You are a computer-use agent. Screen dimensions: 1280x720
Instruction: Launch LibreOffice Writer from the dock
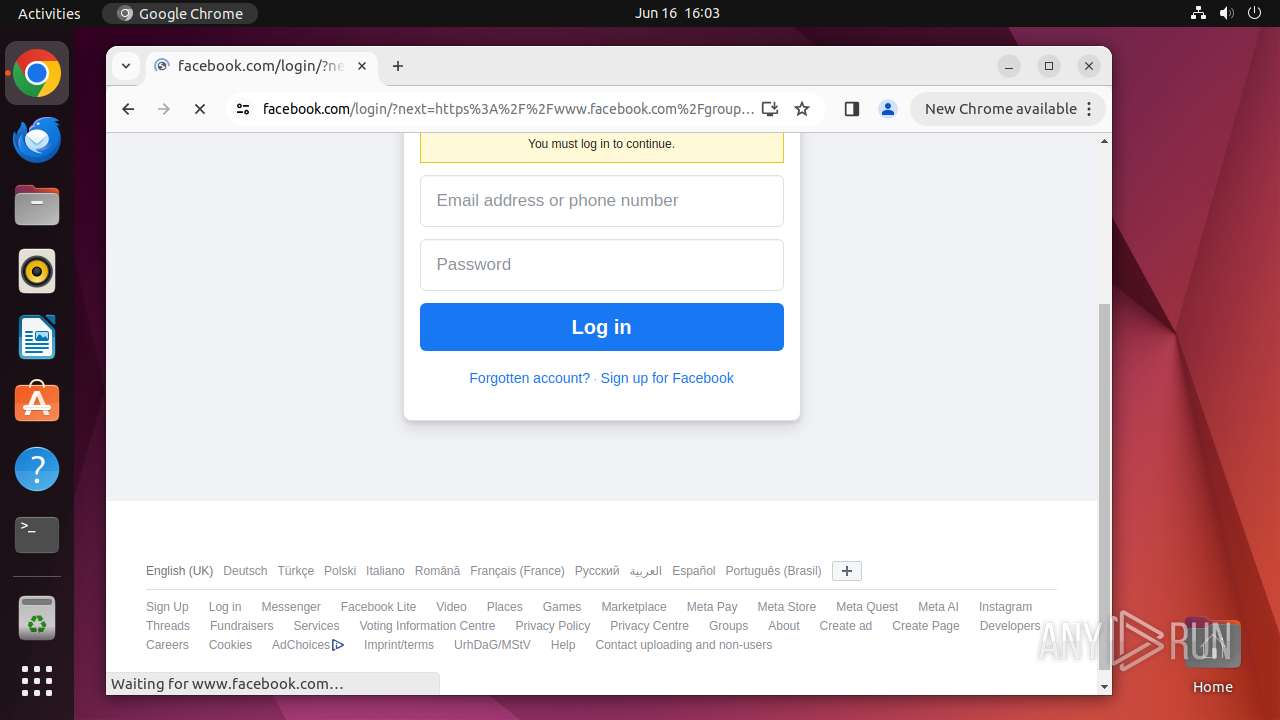point(37,337)
